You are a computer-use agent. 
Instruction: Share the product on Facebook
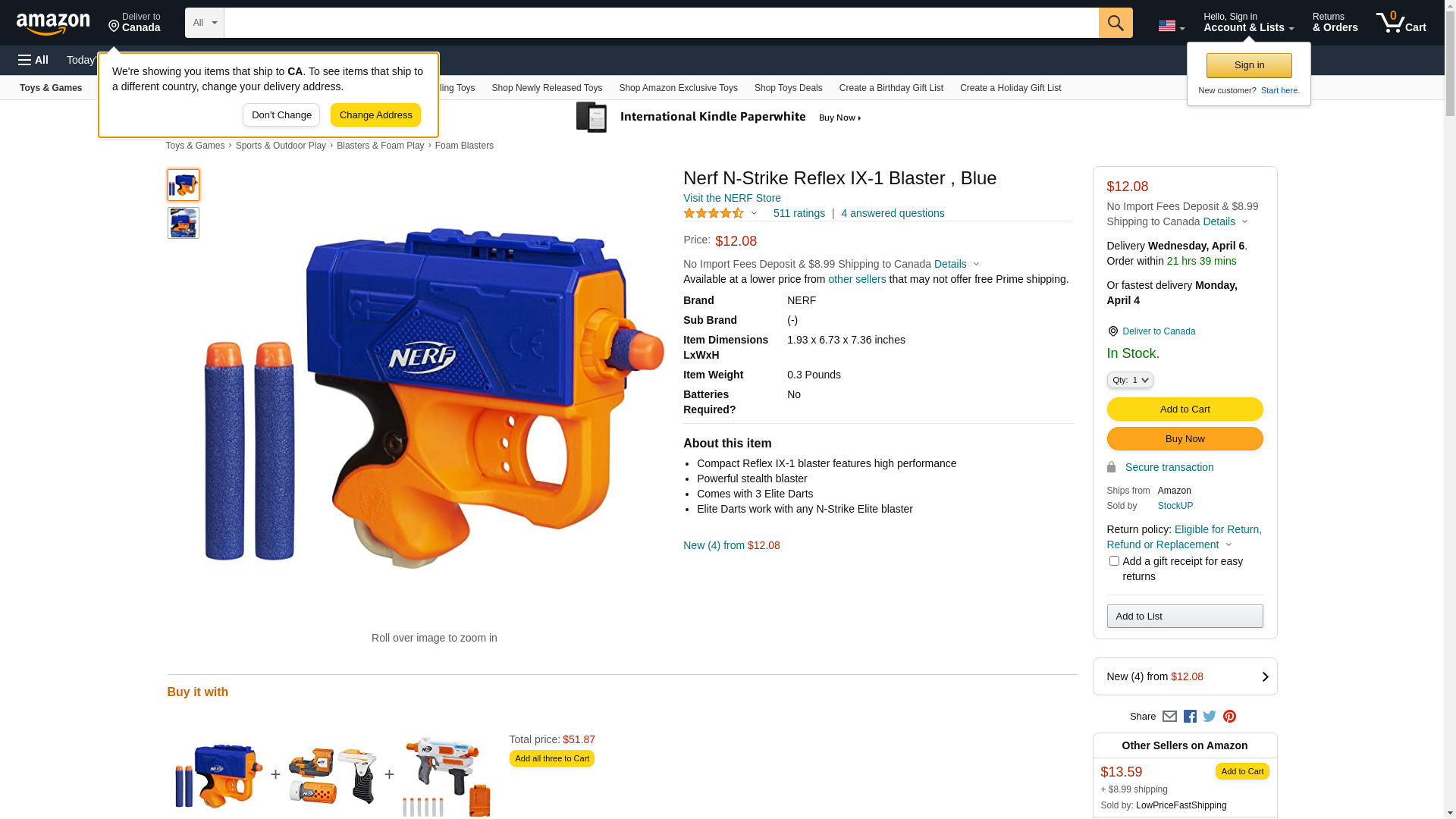tap(1190, 717)
